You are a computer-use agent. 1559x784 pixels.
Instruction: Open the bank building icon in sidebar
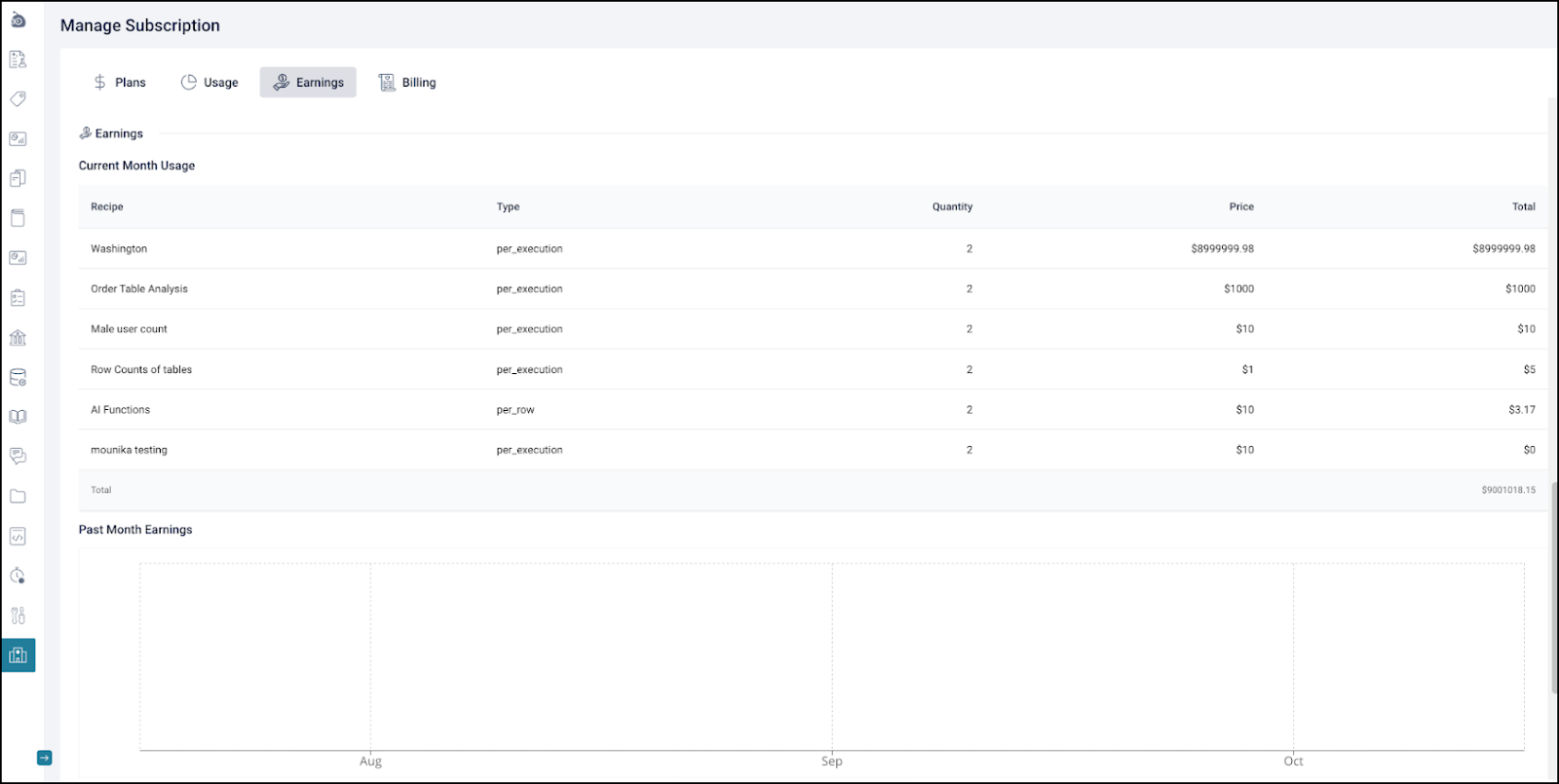coord(18,338)
